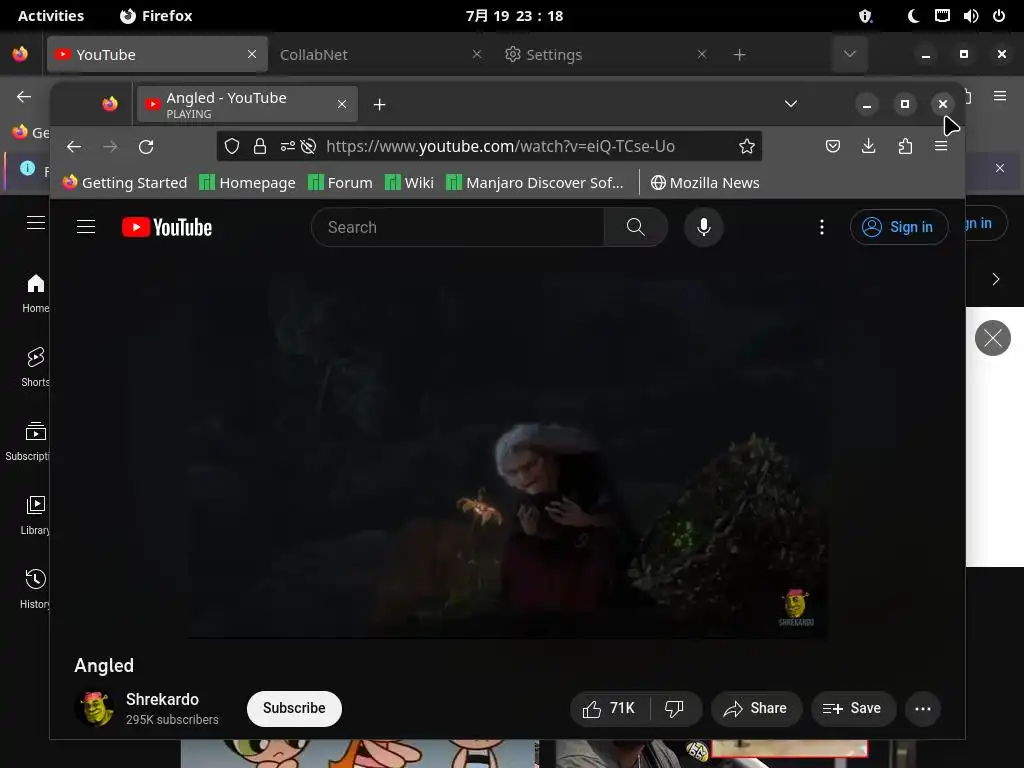Close the Settings tab
The image size is (1024, 768).
702,54
